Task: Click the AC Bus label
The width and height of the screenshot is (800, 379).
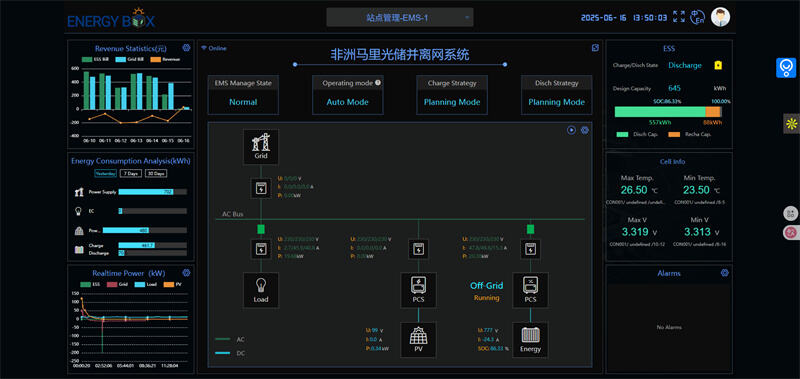Action: [x=233, y=214]
